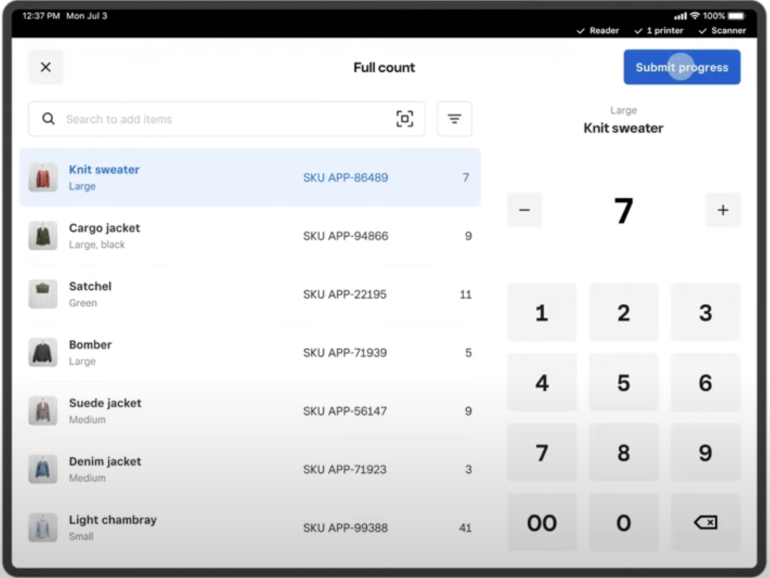Increase quantity with plus button

click(722, 210)
